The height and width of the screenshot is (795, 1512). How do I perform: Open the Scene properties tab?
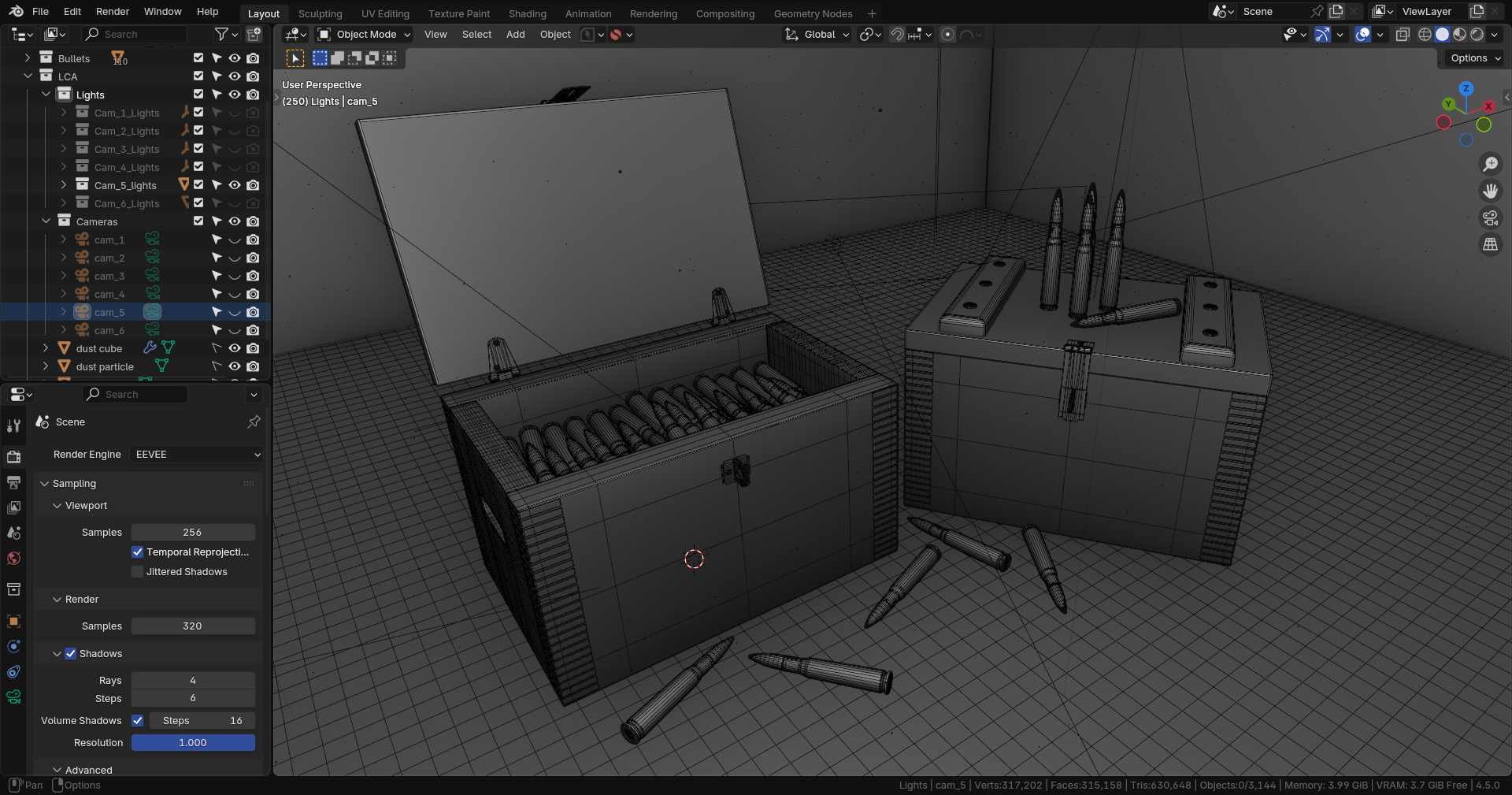[13, 533]
